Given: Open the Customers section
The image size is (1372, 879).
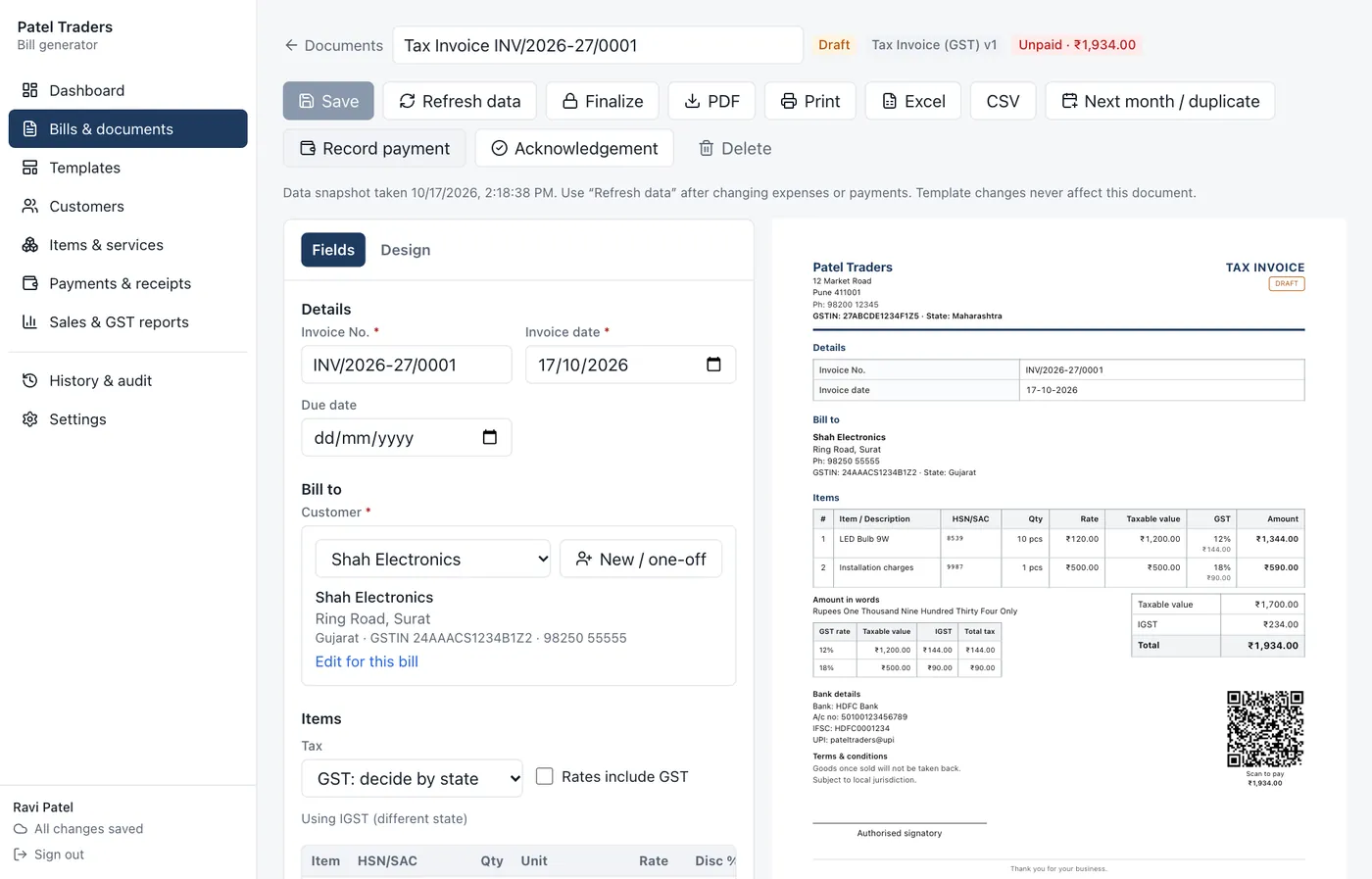Looking at the screenshot, I should click(127, 206).
